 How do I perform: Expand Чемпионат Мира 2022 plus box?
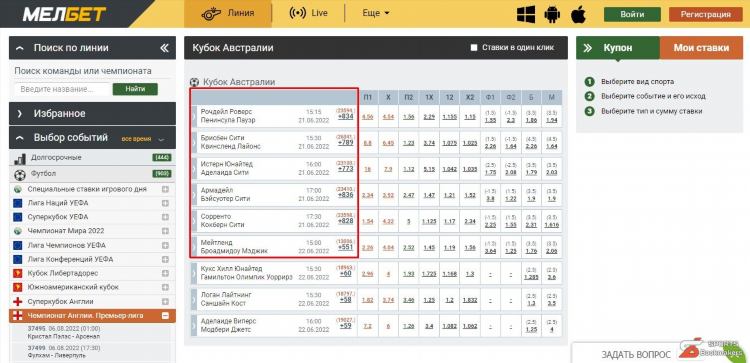pos(165,231)
